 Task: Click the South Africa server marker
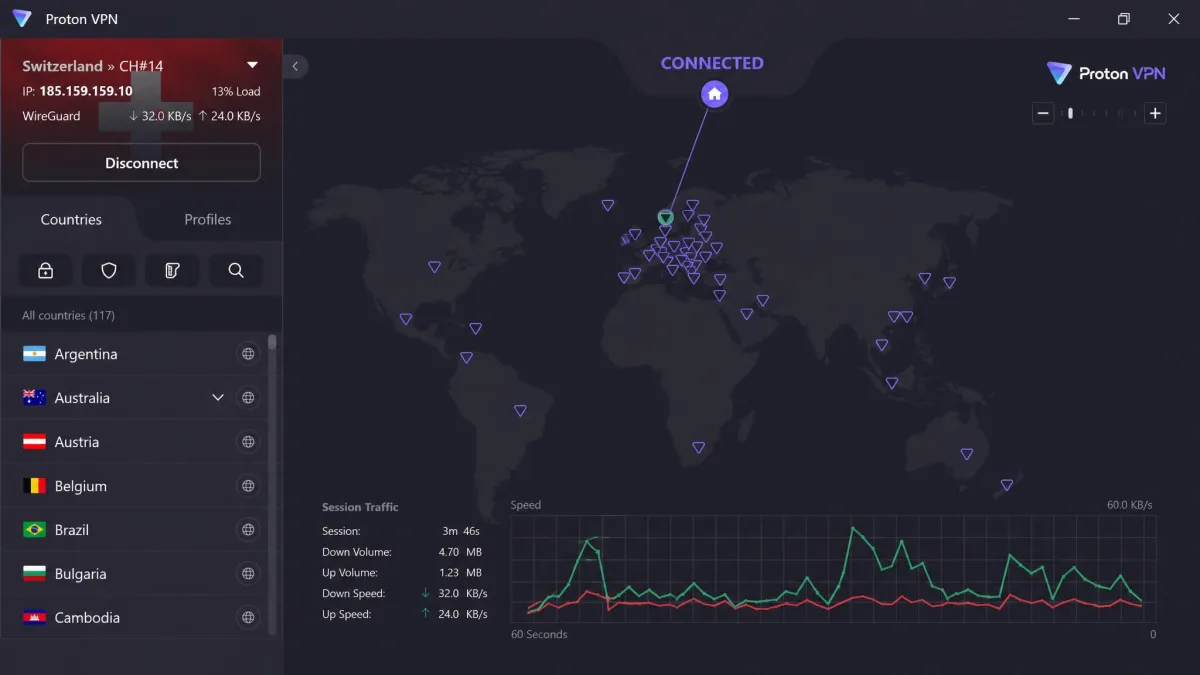point(699,448)
